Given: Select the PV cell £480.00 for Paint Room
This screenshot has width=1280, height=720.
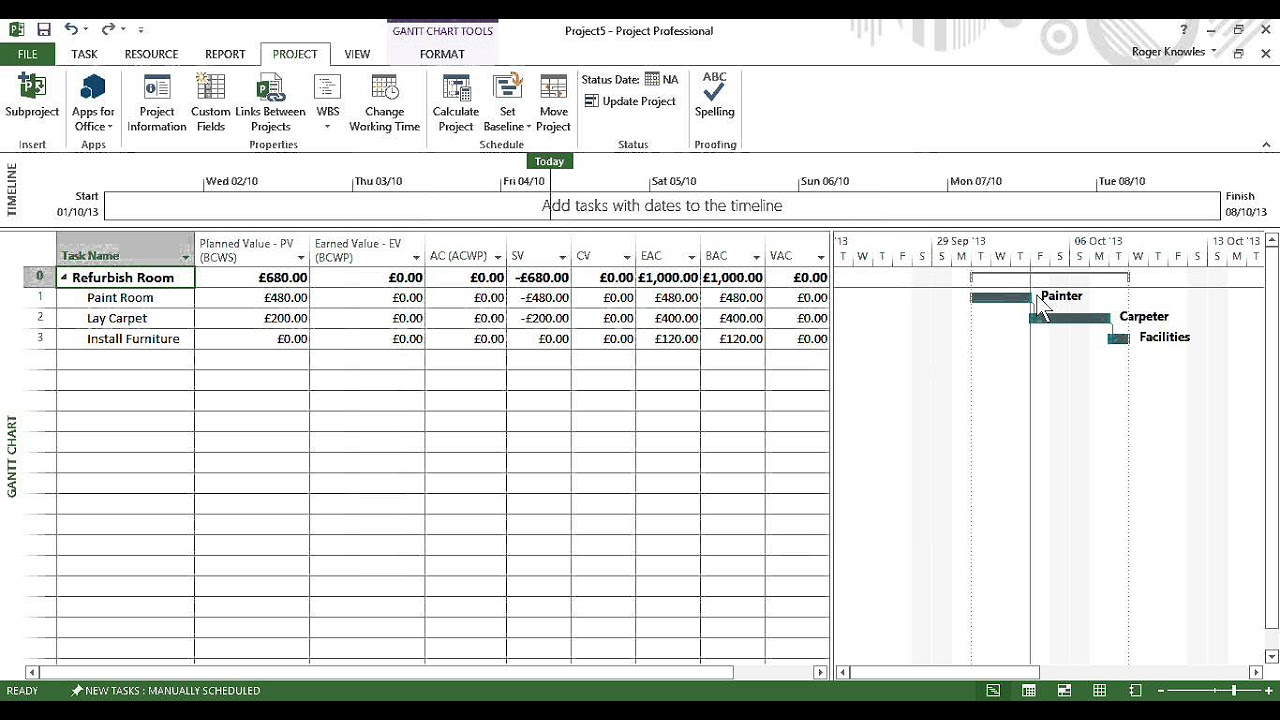Looking at the screenshot, I should (x=252, y=298).
